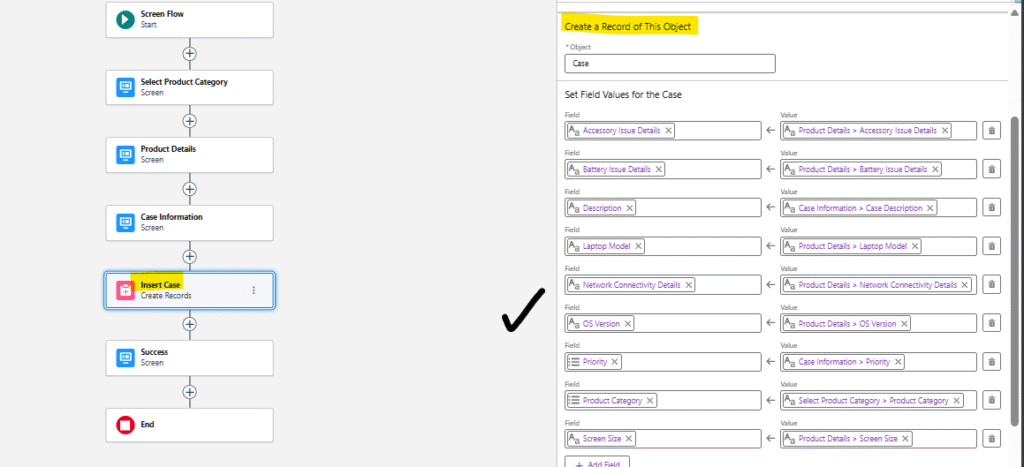Click the Screen Flow Start icon

(x=125, y=19)
